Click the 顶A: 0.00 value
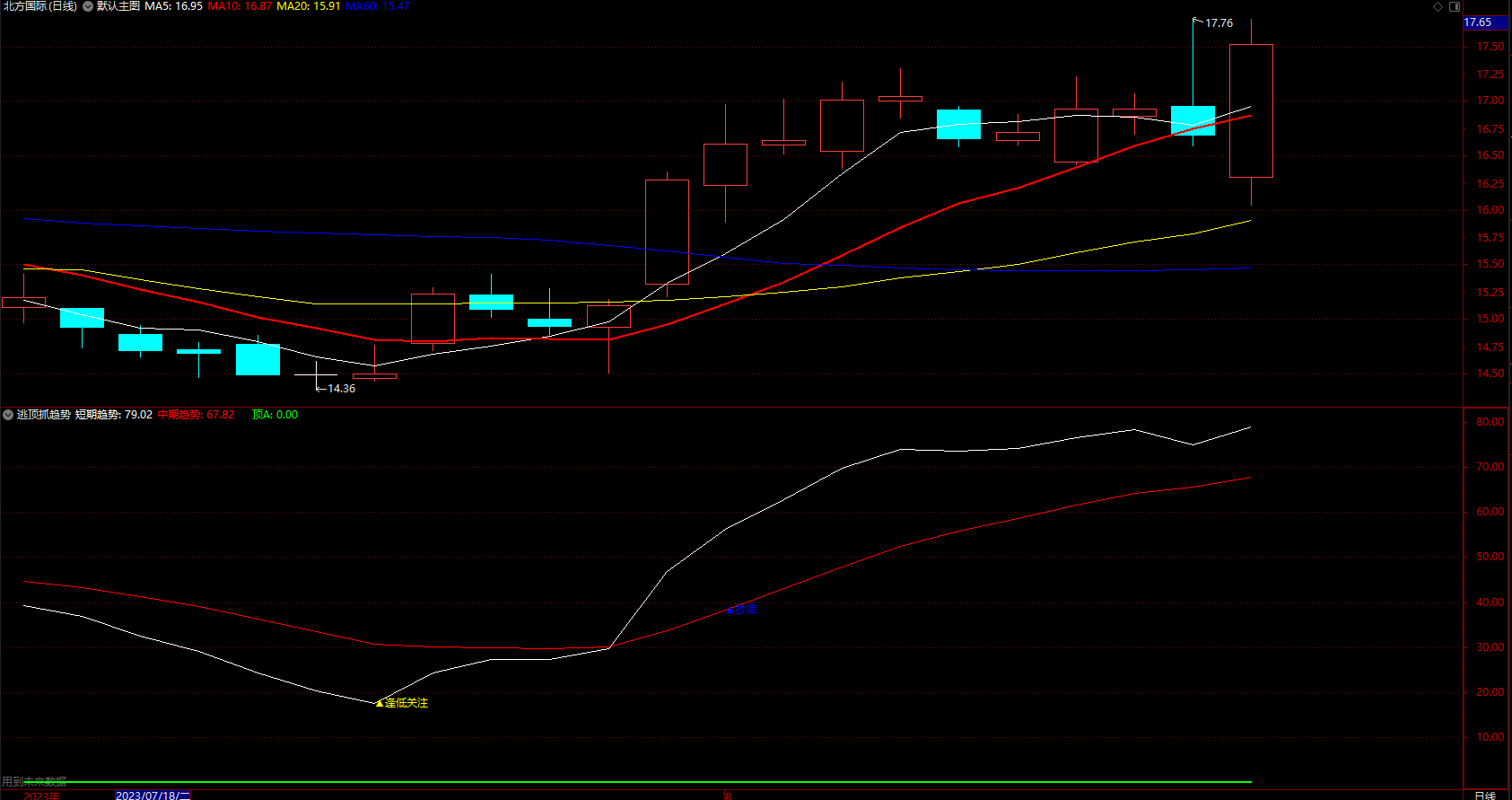1512x800 pixels. pyautogui.click(x=275, y=415)
